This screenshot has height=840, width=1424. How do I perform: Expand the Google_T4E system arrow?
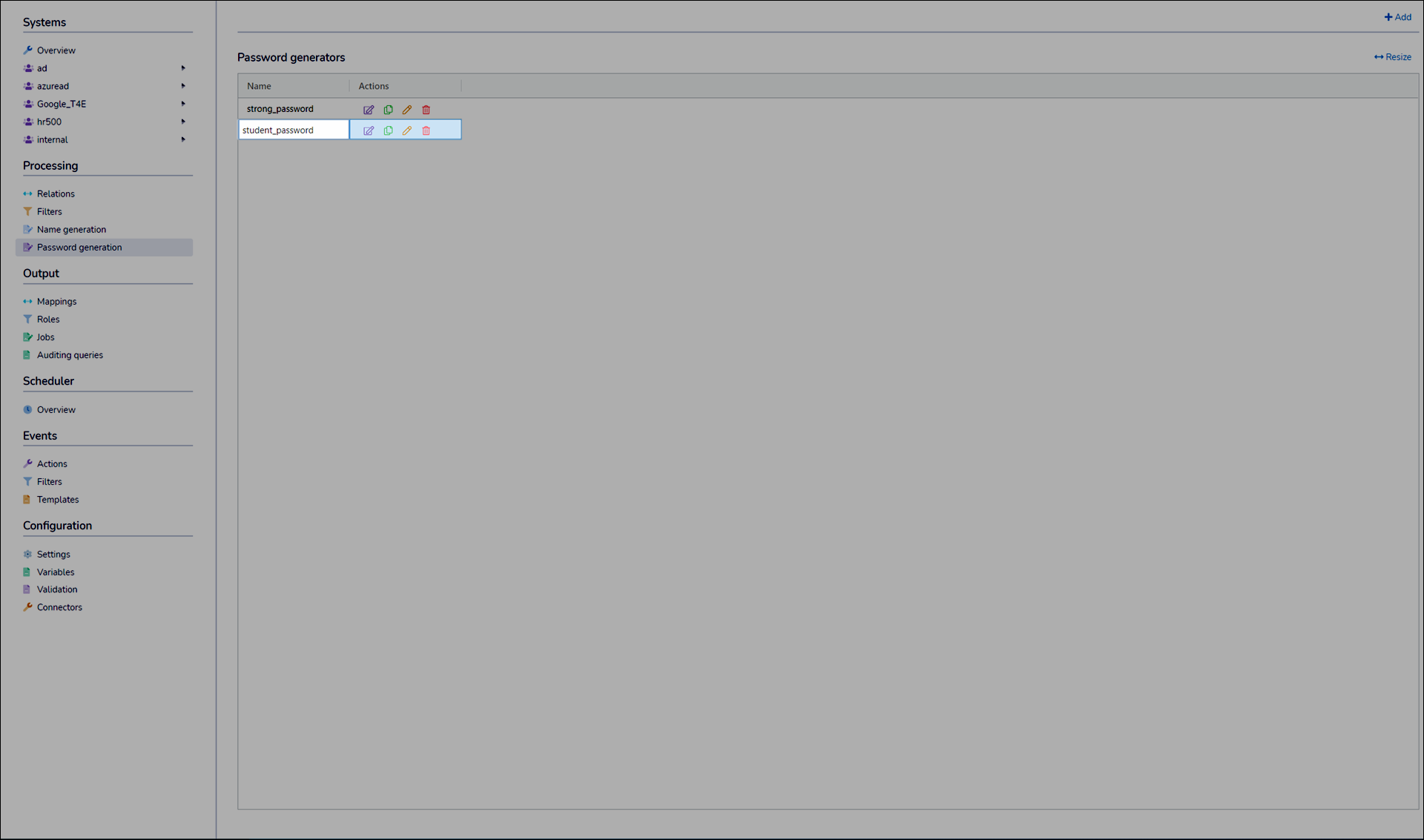coord(183,104)
